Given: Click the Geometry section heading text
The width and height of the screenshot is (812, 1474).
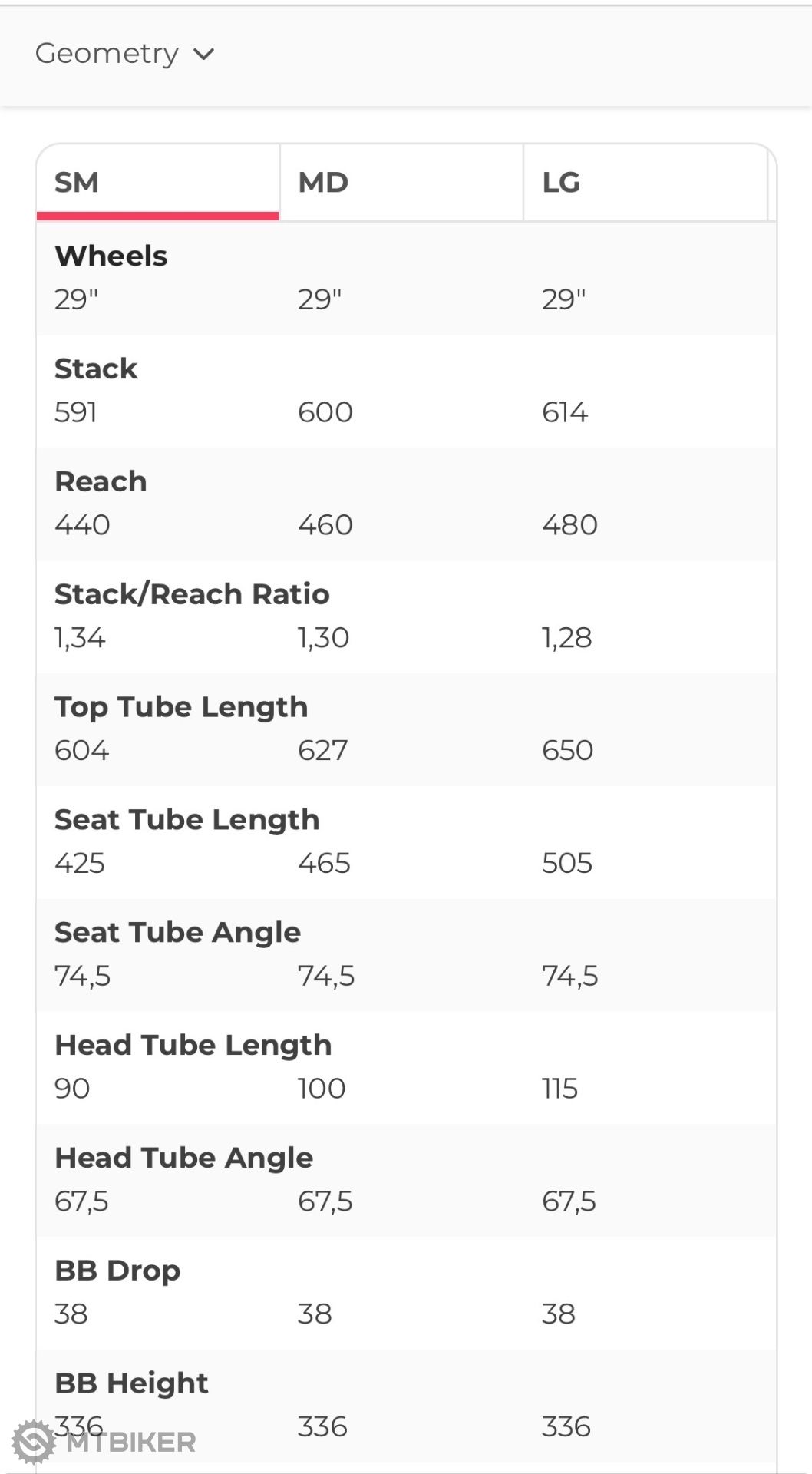Looking at the screenshot, I should pos(107,54).
